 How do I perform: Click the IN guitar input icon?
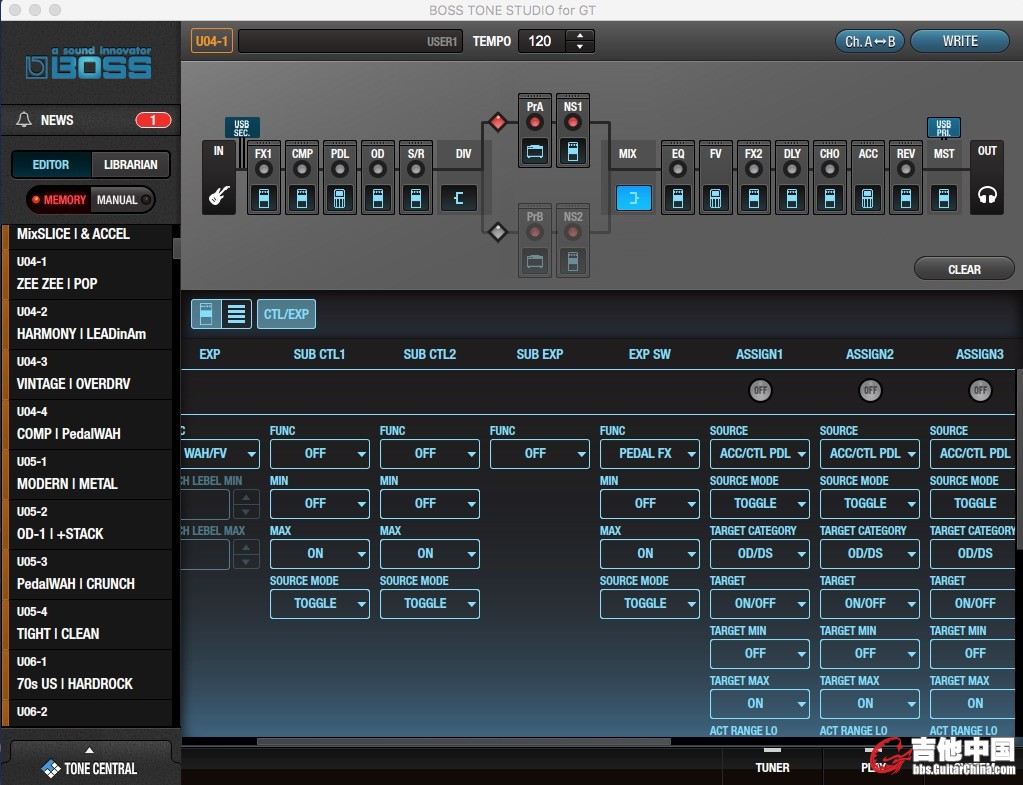click(x=219, y=194)
